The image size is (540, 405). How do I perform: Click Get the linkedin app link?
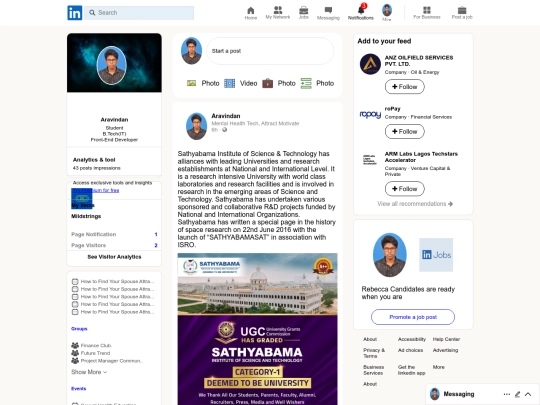412,370
